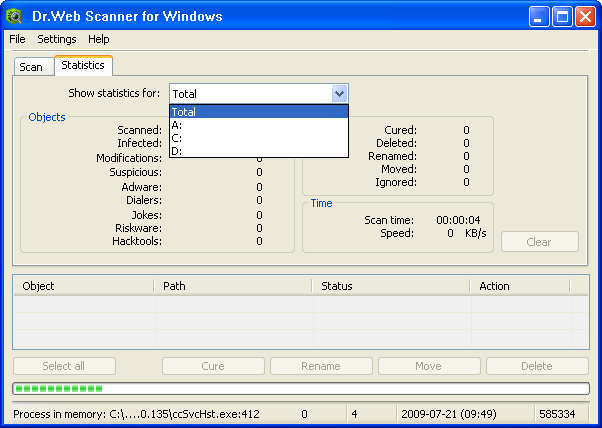Image resolution: width=602 pixels, height=428 pixels.
Task: Open the File menu
Action: pos(17,39)
